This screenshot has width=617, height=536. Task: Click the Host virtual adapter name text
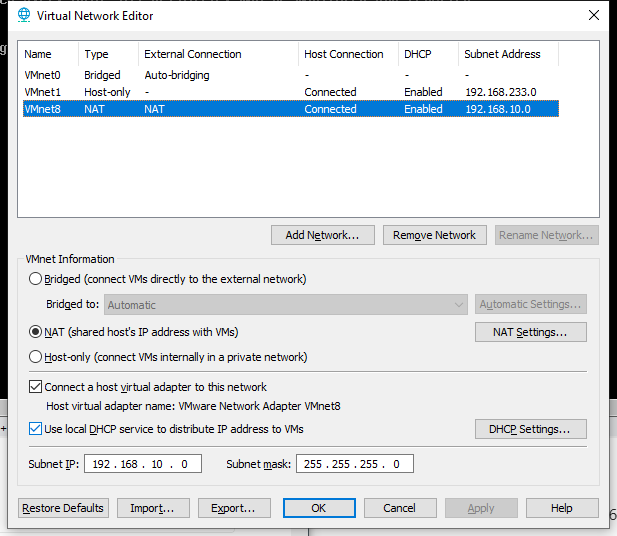pos(193,406)
